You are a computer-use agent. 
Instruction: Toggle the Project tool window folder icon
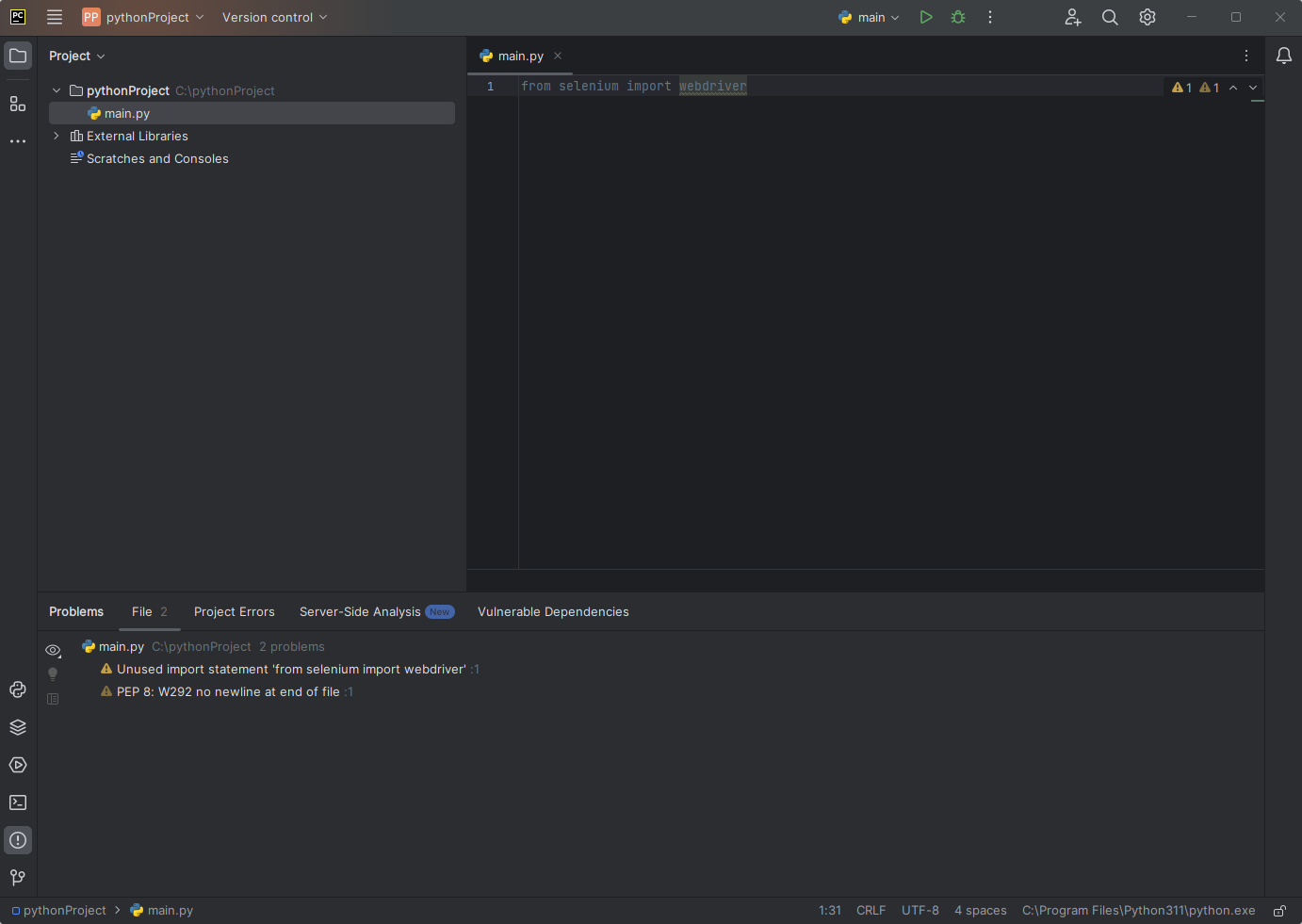click(x=18, y=56)
